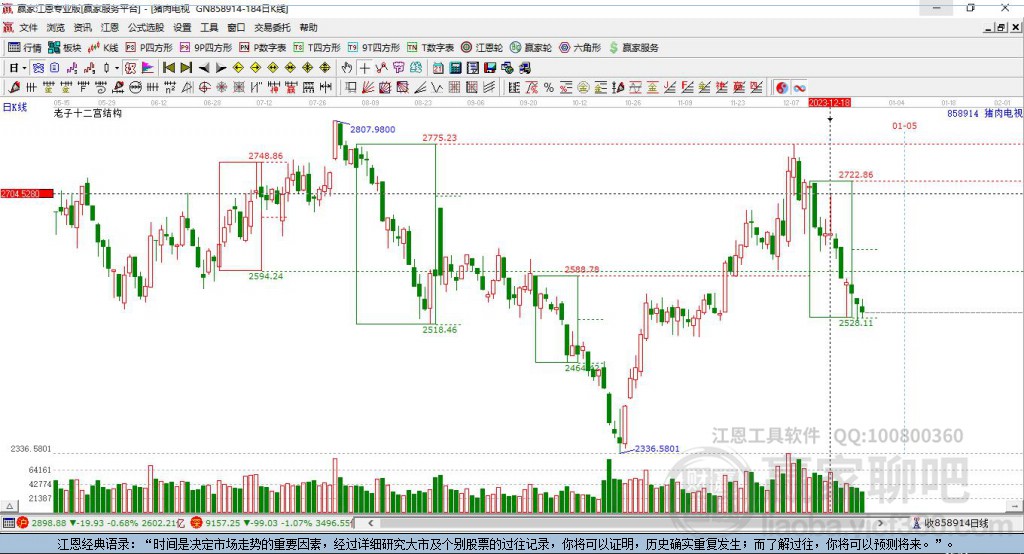Image resolution: width=1024 pixels, height=554 pixels.
Task: Jump to last bar with skip-to-end icon
Action: pyautogui.click(x=186, y=68)
